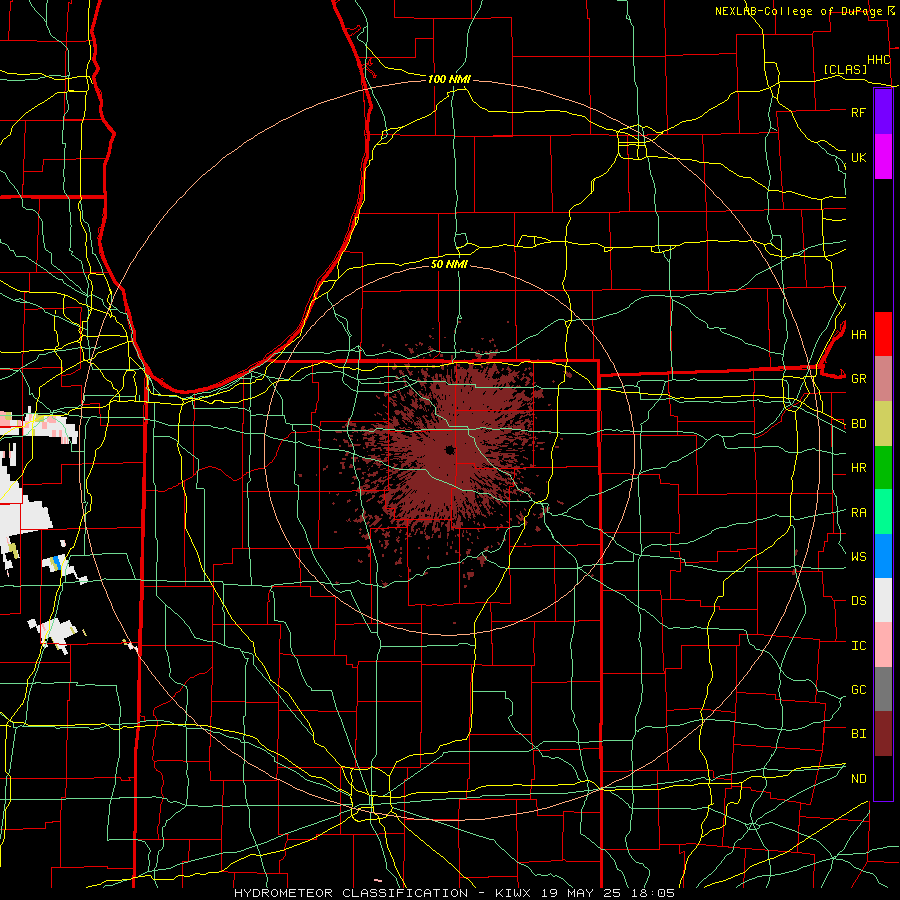Image resolution: width=900 pixels, height=900 pixels.
Task: Click the WS legend label
Action: (x=858, y=557)
